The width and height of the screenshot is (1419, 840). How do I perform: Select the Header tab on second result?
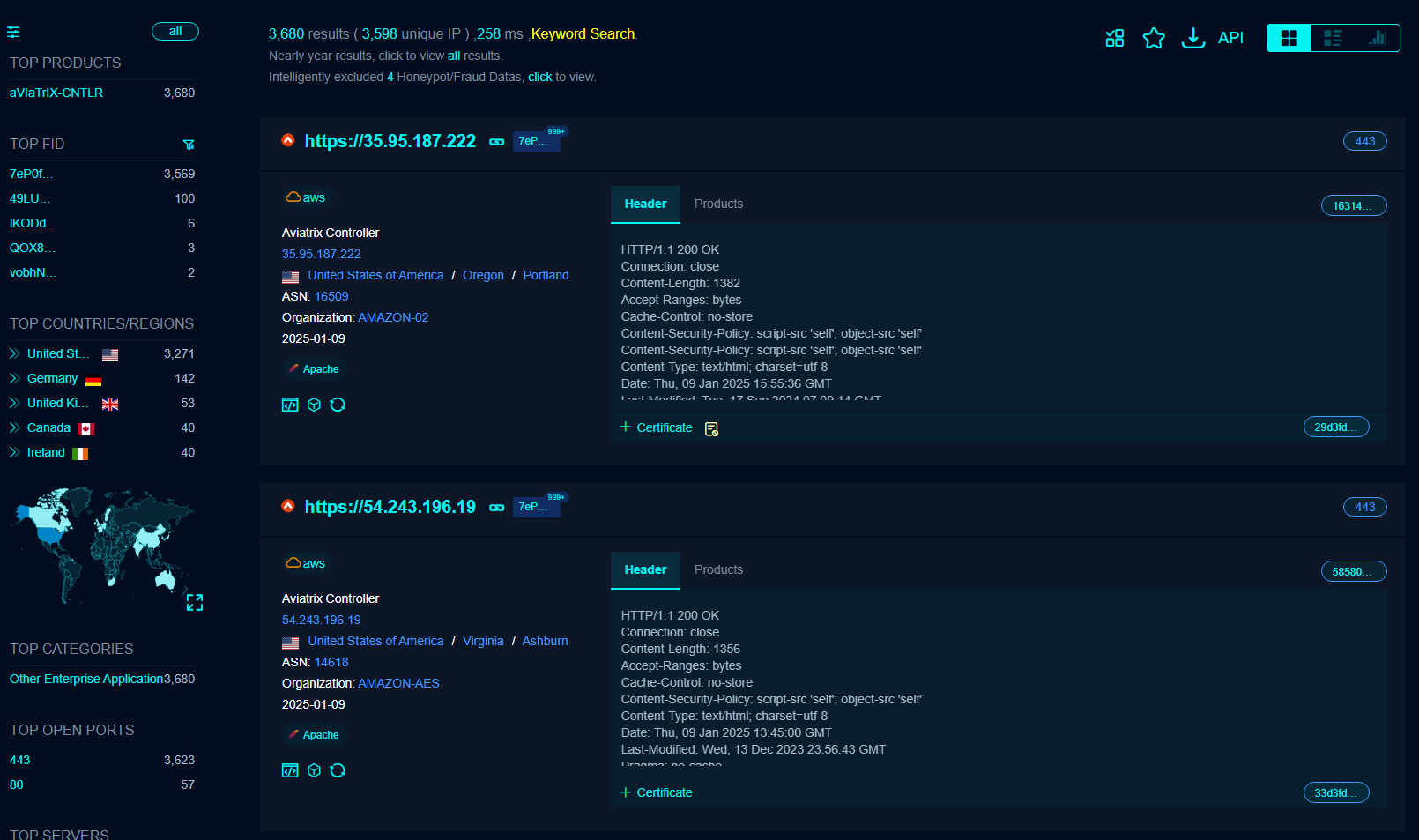click(x=645, y=569)
